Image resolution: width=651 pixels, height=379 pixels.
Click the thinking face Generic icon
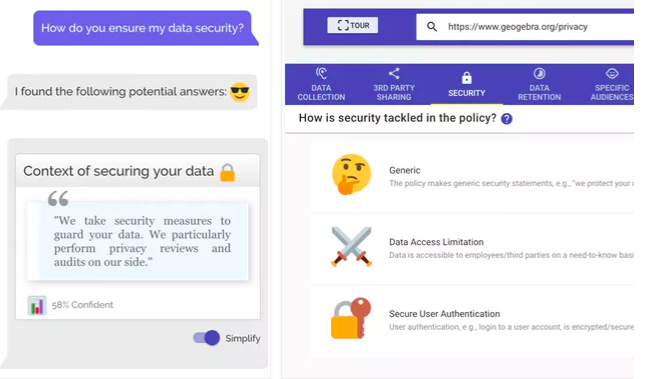point(351,174)
